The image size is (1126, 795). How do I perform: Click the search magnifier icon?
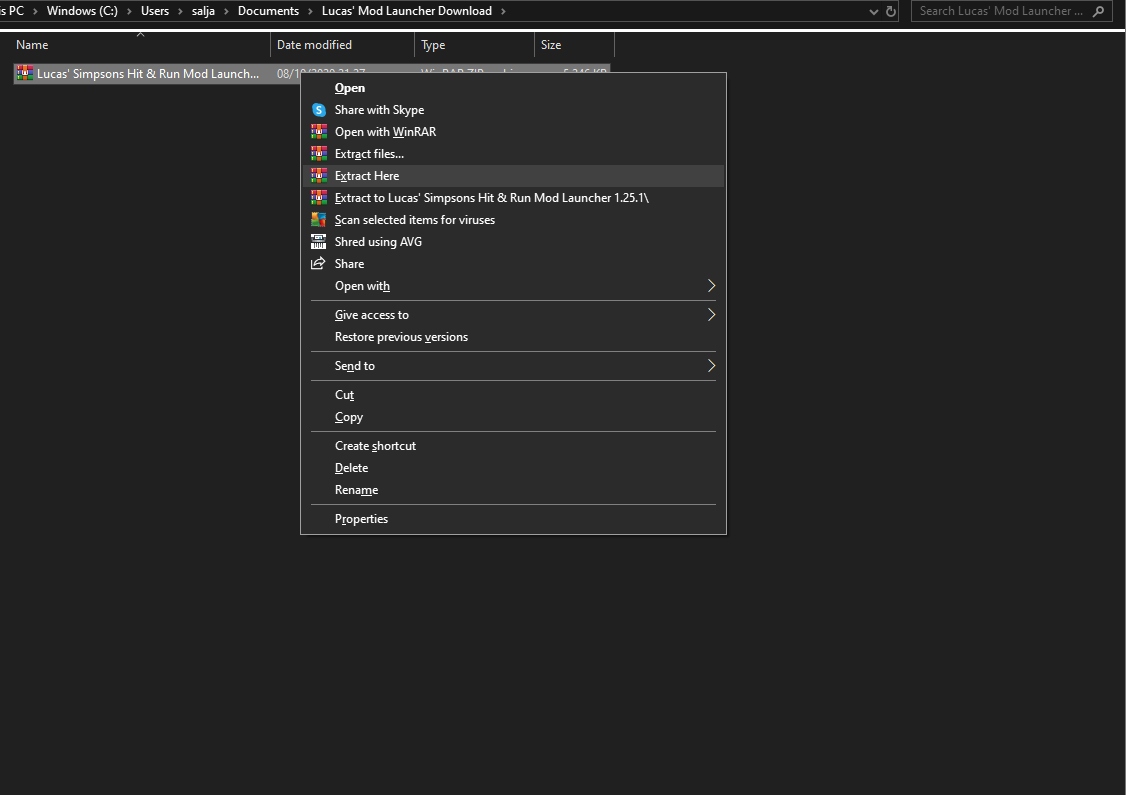pos(1098,11)
